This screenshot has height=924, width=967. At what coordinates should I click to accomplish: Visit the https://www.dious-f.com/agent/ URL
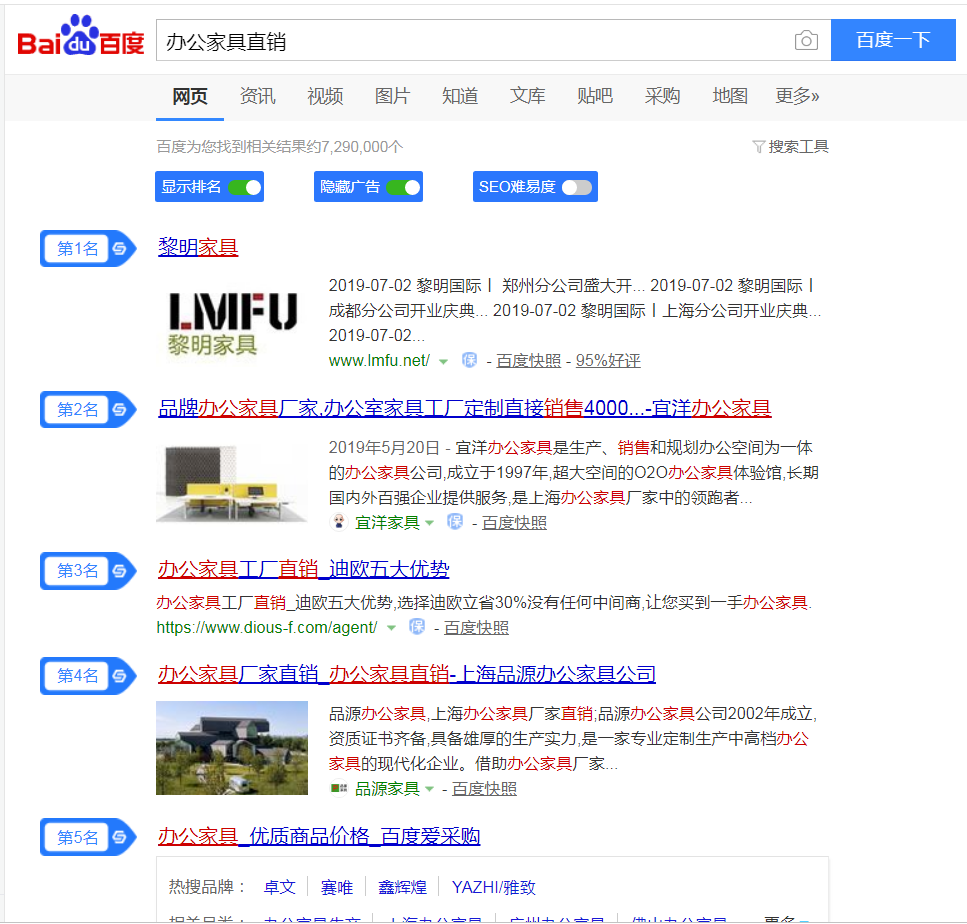(x=267, y=628)
